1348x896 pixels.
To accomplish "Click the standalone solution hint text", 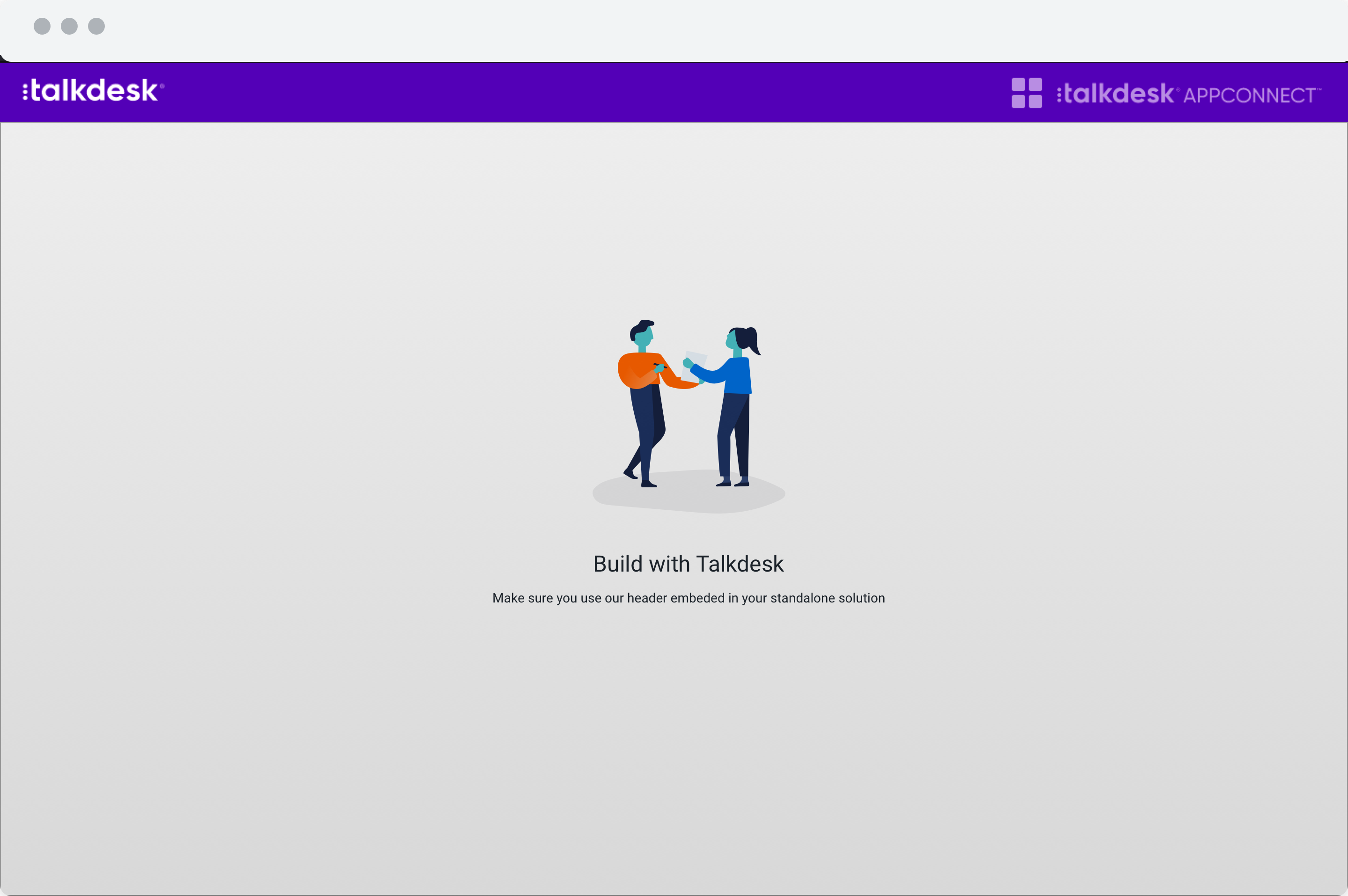I will (x=688, y=597).
